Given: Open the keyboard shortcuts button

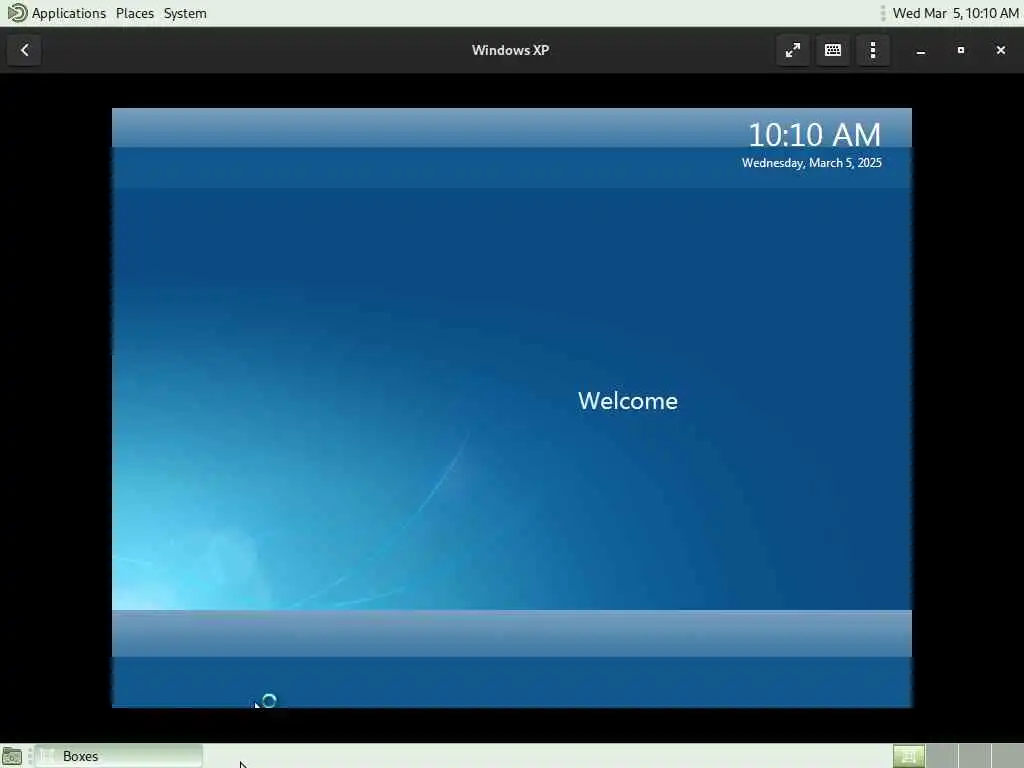Looking at the screenshot, I should pyautogui.click(x=833, y=50).
